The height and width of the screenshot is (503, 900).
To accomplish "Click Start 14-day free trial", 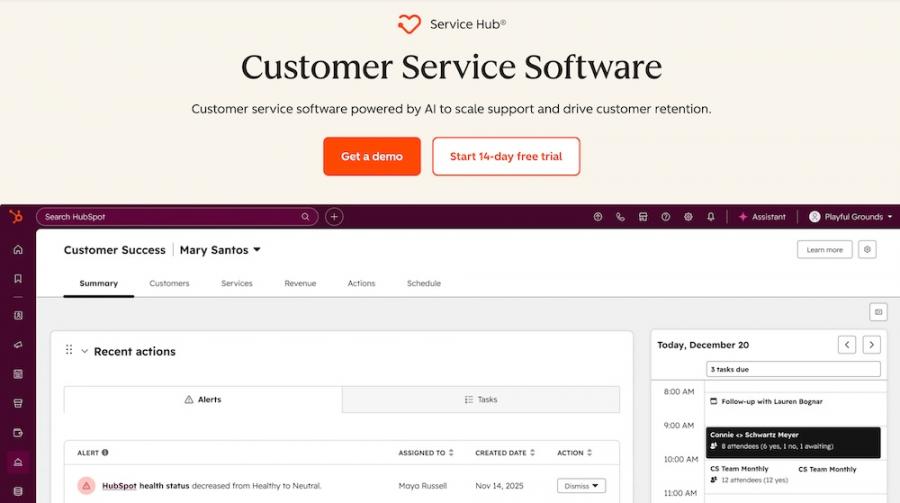I will pos(506,156).
